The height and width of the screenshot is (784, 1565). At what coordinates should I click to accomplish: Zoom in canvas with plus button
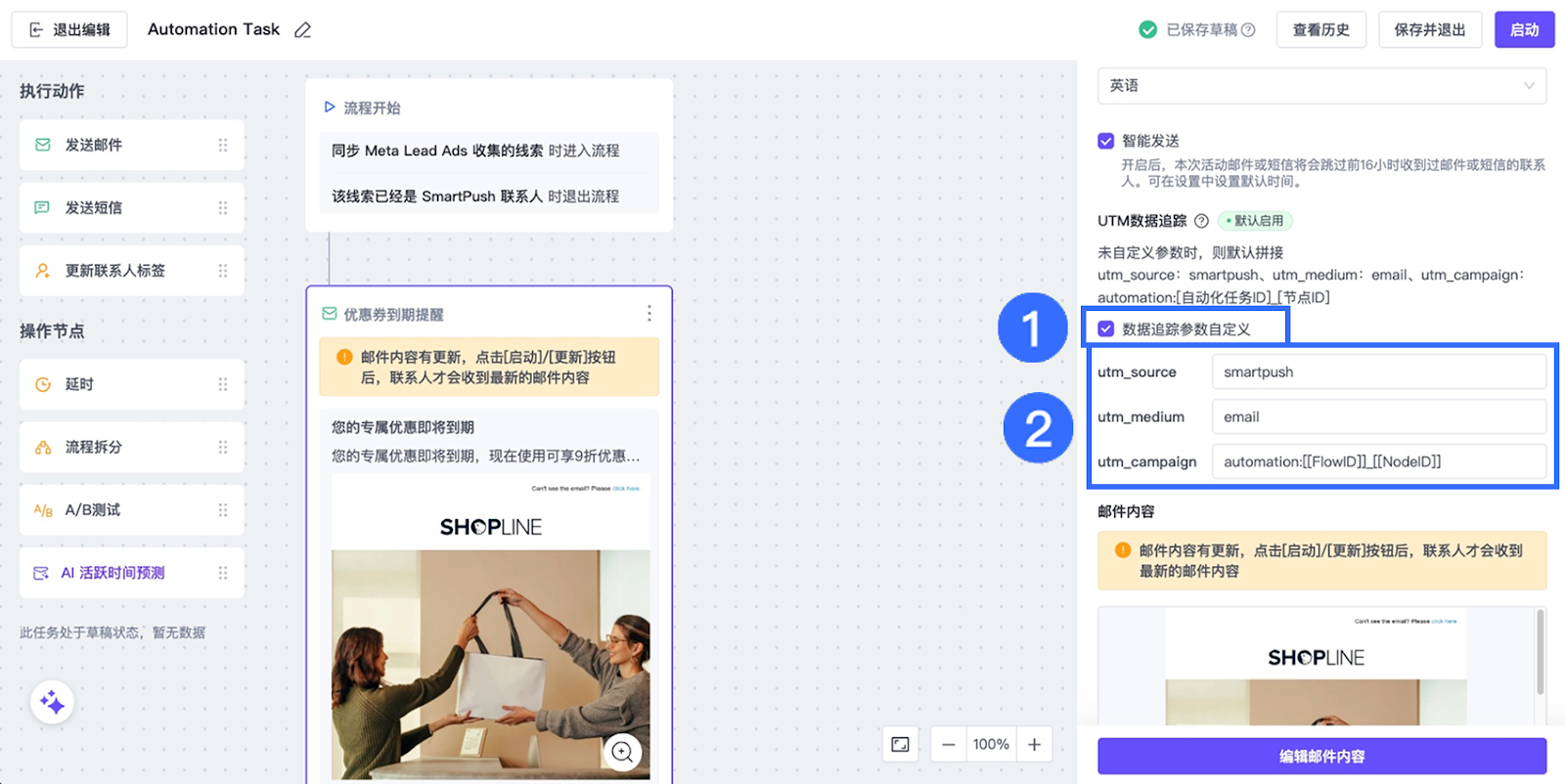pos(1034,745)
